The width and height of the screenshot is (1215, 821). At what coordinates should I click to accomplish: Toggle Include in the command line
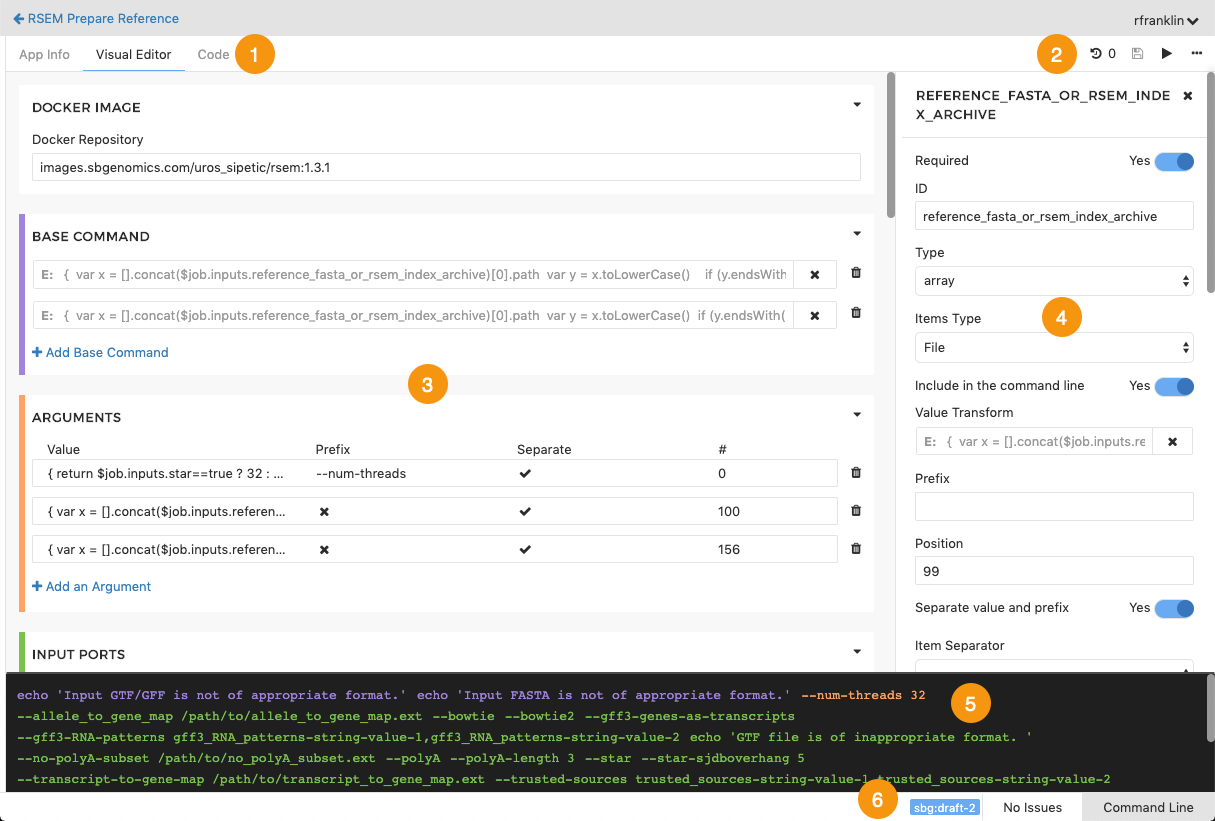[1174, 386]
